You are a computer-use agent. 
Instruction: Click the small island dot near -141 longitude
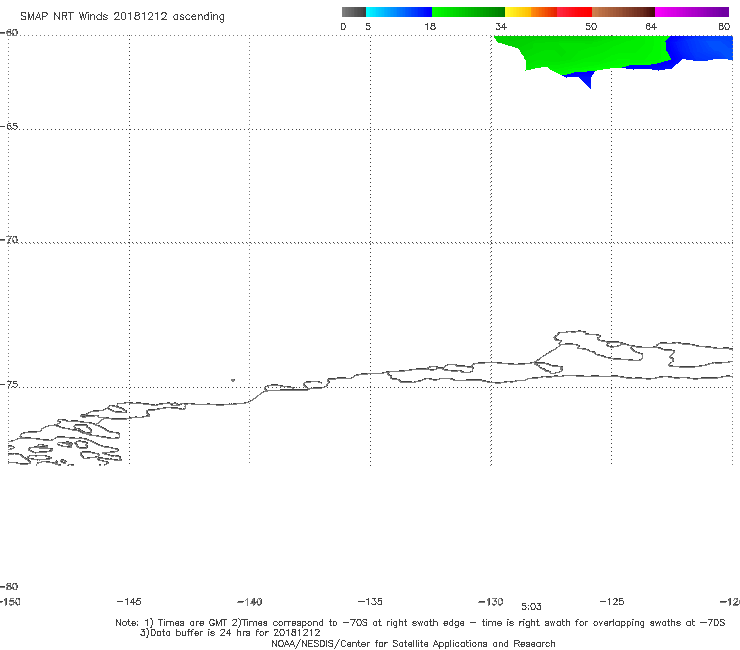coord(233,380)
